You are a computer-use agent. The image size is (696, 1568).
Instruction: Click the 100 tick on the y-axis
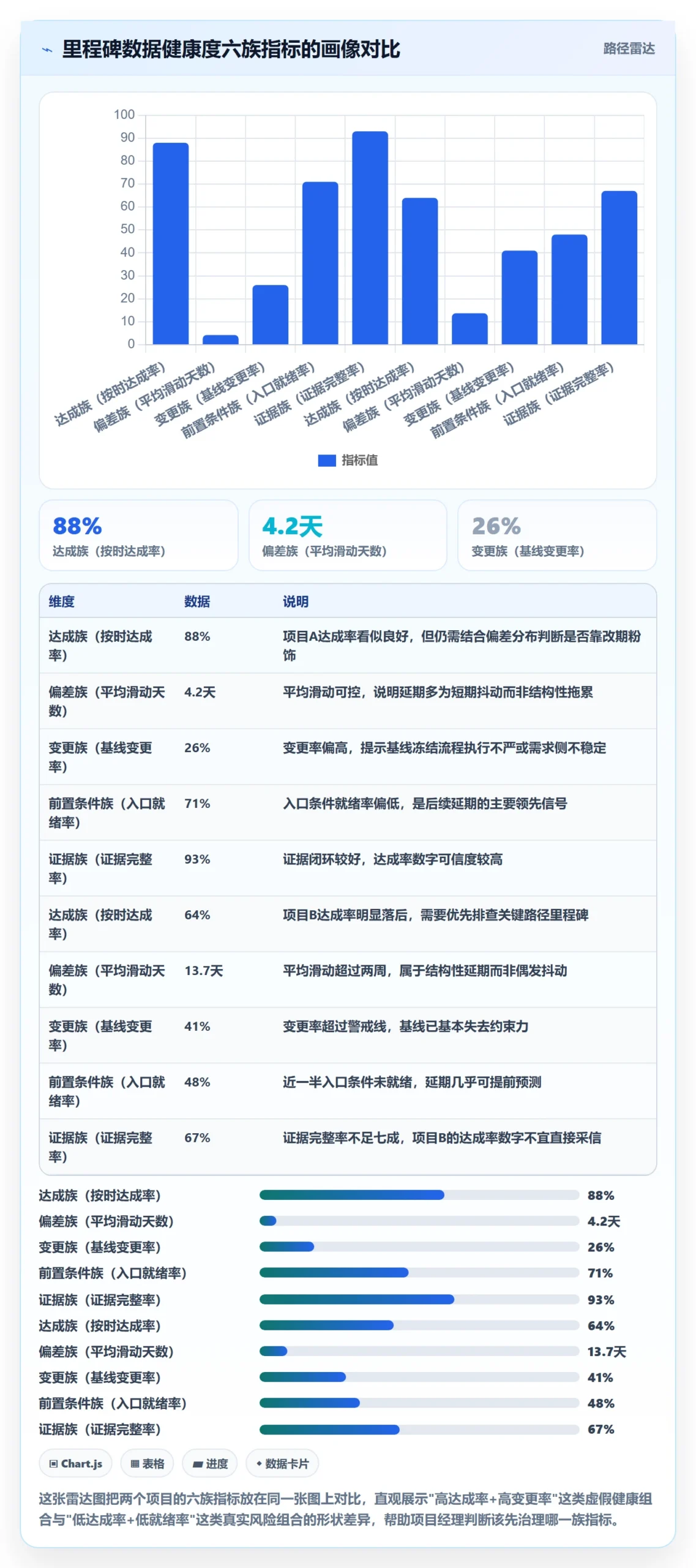(x=124, y=115)
